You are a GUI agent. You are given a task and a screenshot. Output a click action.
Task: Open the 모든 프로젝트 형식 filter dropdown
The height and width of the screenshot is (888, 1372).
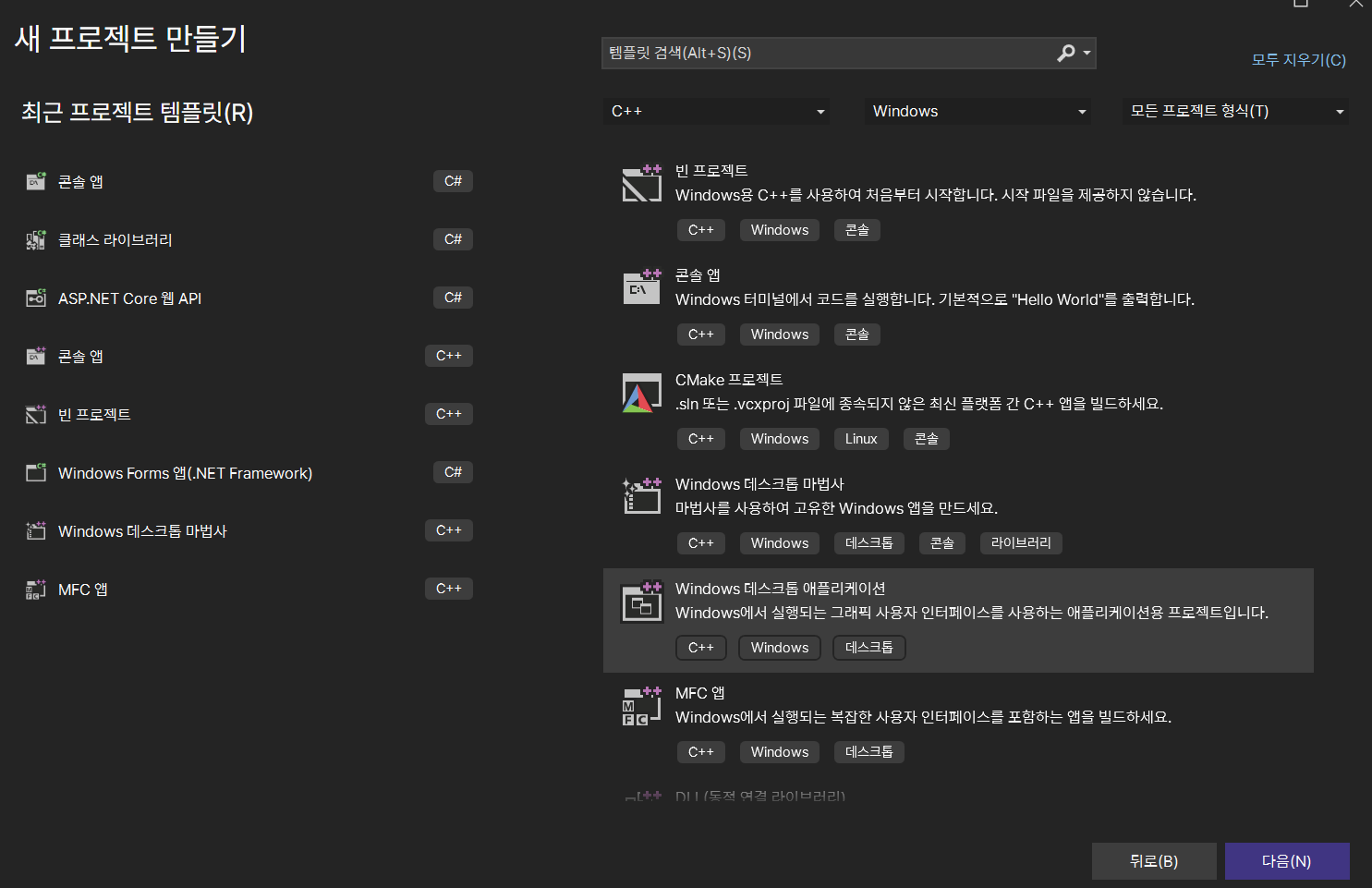1235,112
